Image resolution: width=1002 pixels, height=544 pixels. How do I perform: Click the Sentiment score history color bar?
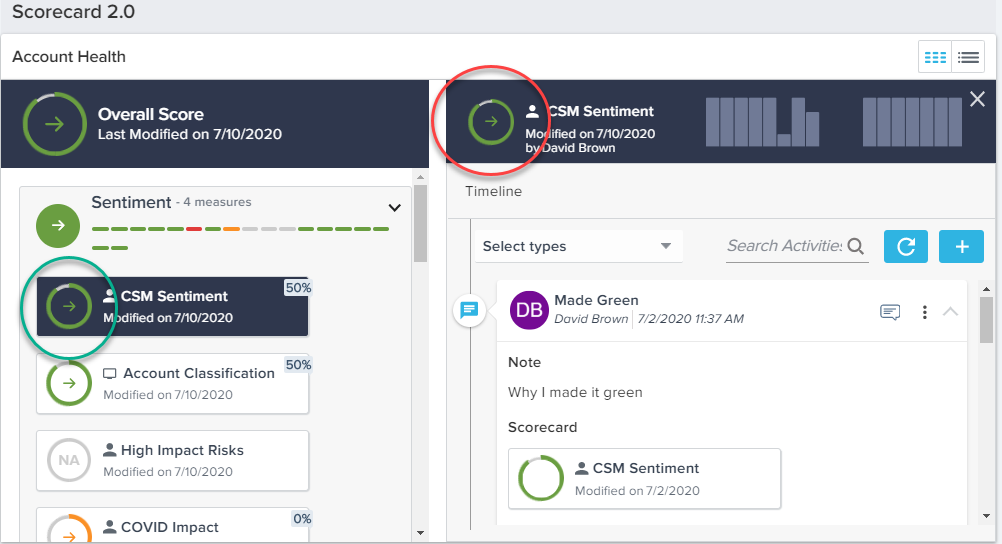pos(240,238)
